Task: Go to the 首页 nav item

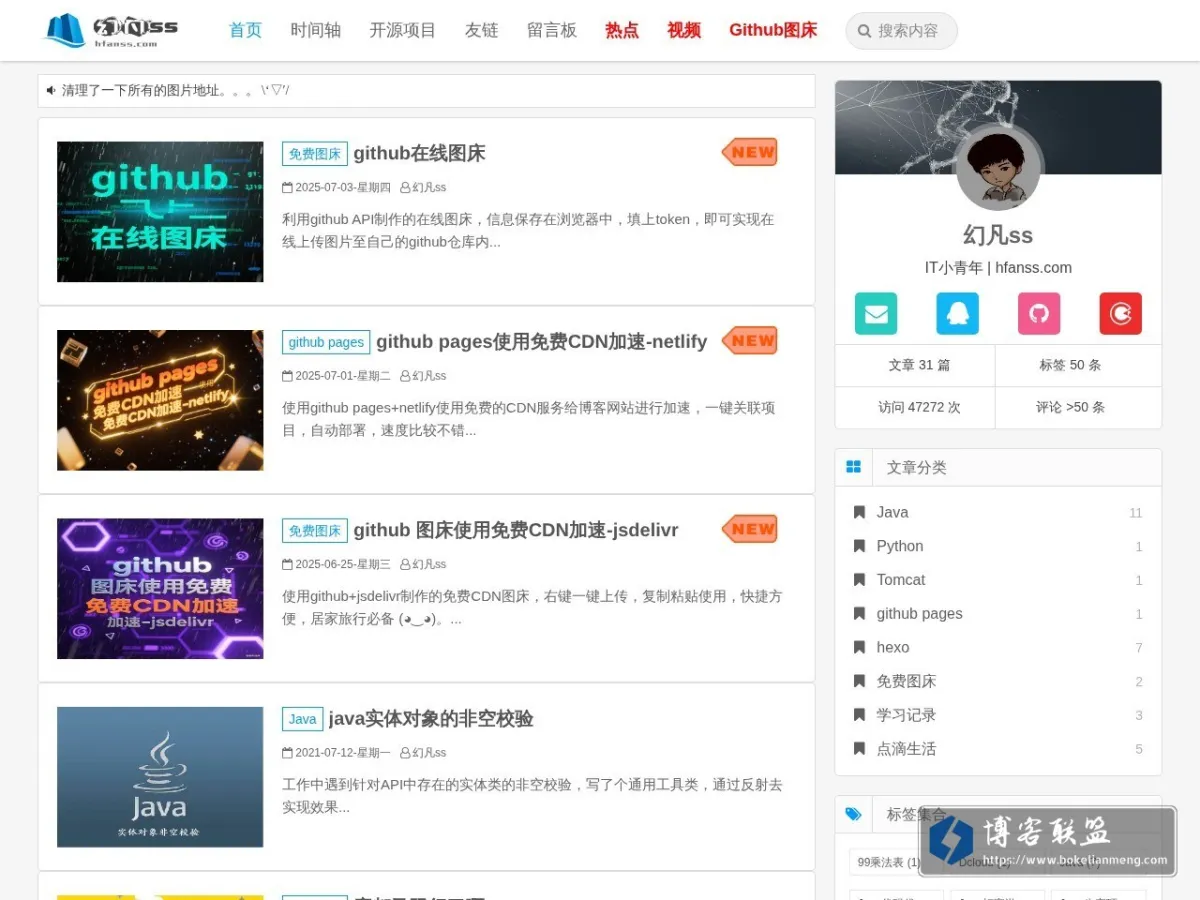Action: (x=245, y=30)
